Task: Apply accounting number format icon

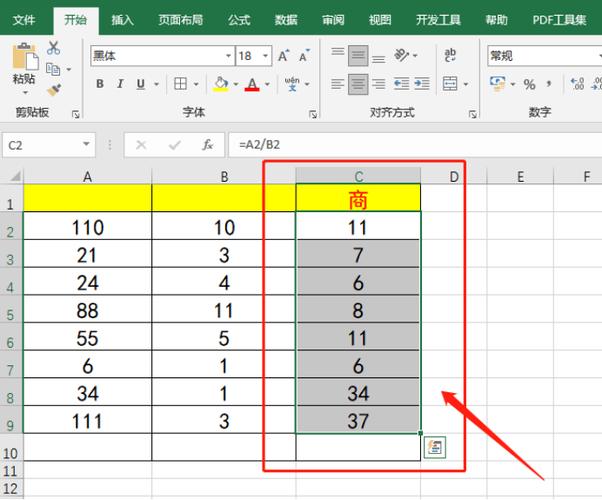Action: [497, 83]
